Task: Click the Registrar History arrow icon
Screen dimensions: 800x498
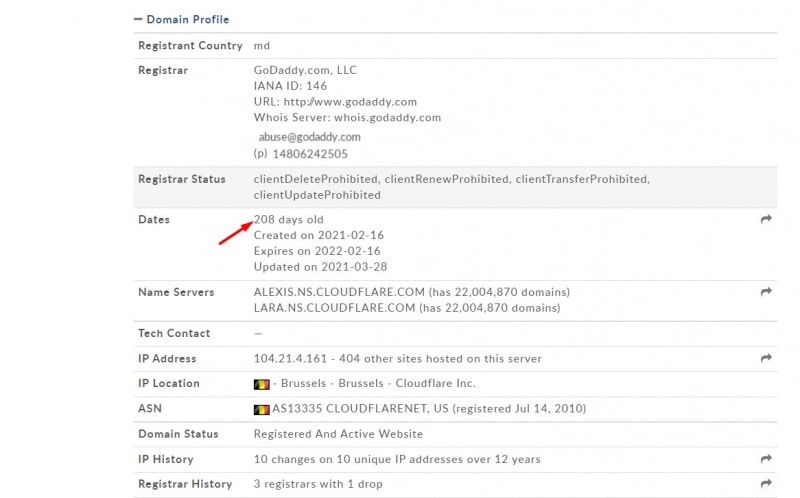Action: pos(766,484)
